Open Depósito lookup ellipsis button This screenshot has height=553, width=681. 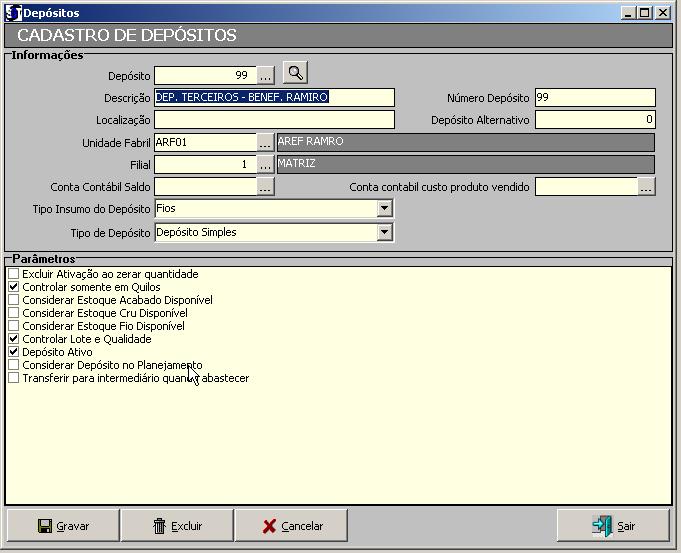tap(265, 75)
